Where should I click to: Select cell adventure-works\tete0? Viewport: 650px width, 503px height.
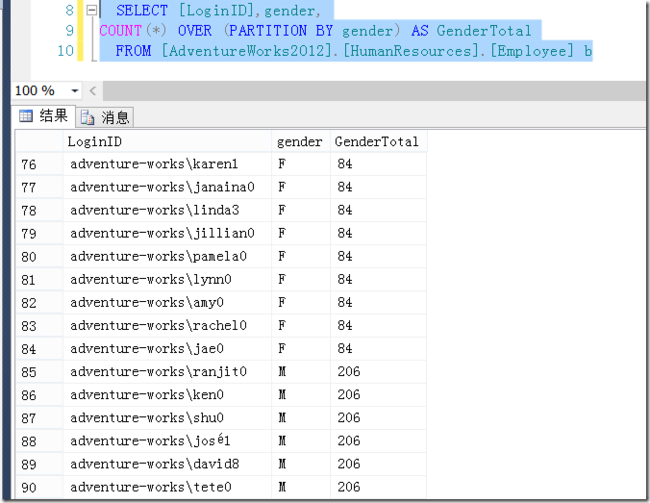pyautogui.click(x=167, y=487)
